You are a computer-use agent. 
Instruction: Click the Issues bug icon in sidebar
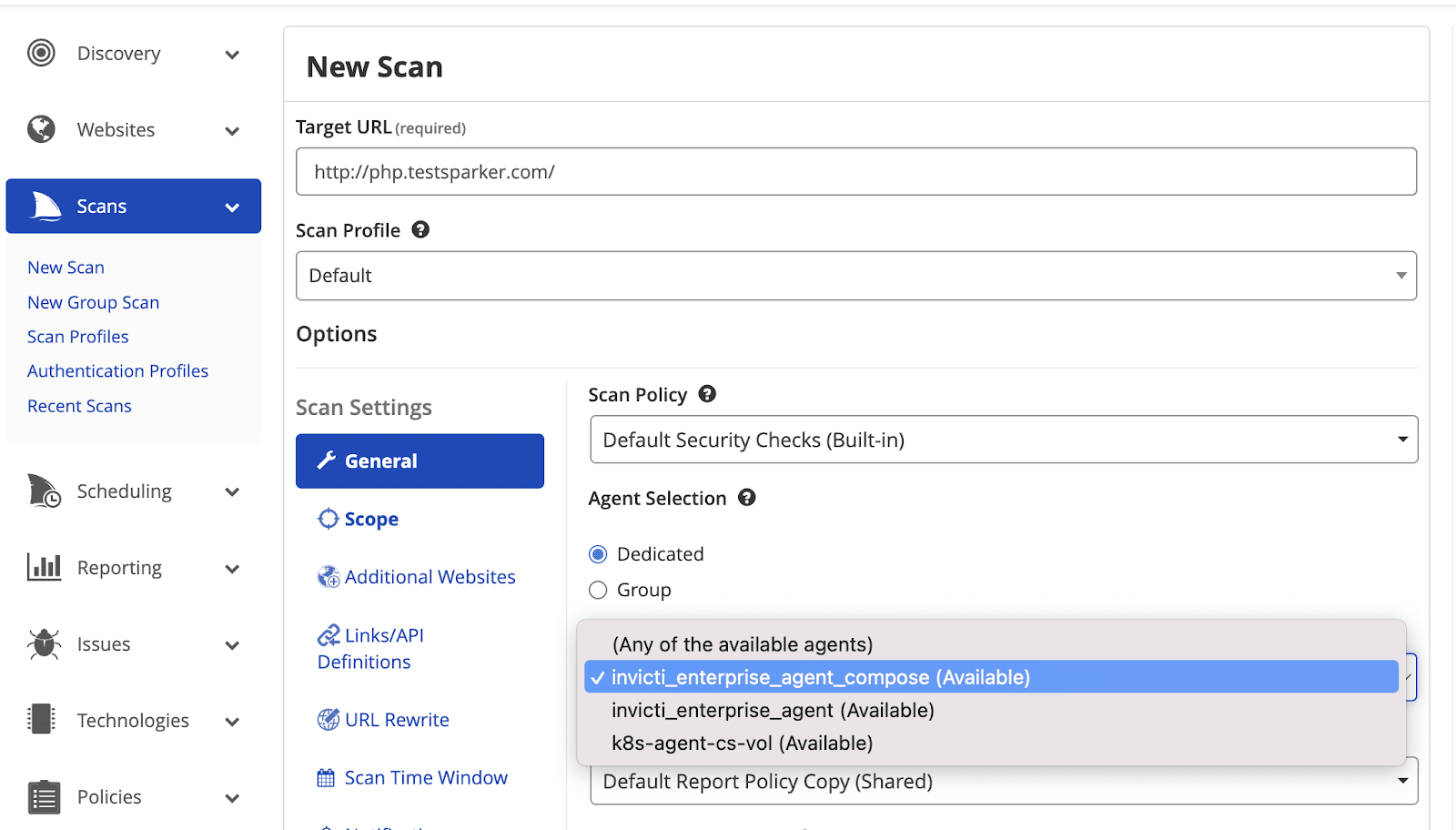tap(42, 643)
